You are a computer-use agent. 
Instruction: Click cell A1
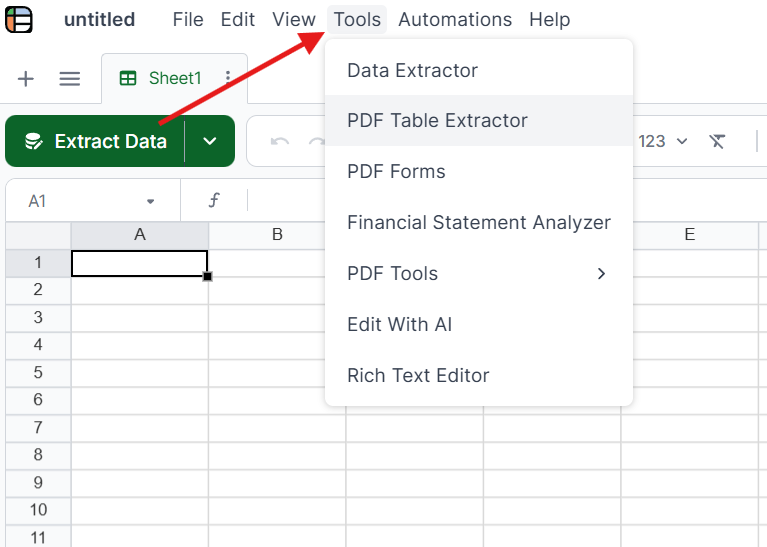[x=139, y=263]
